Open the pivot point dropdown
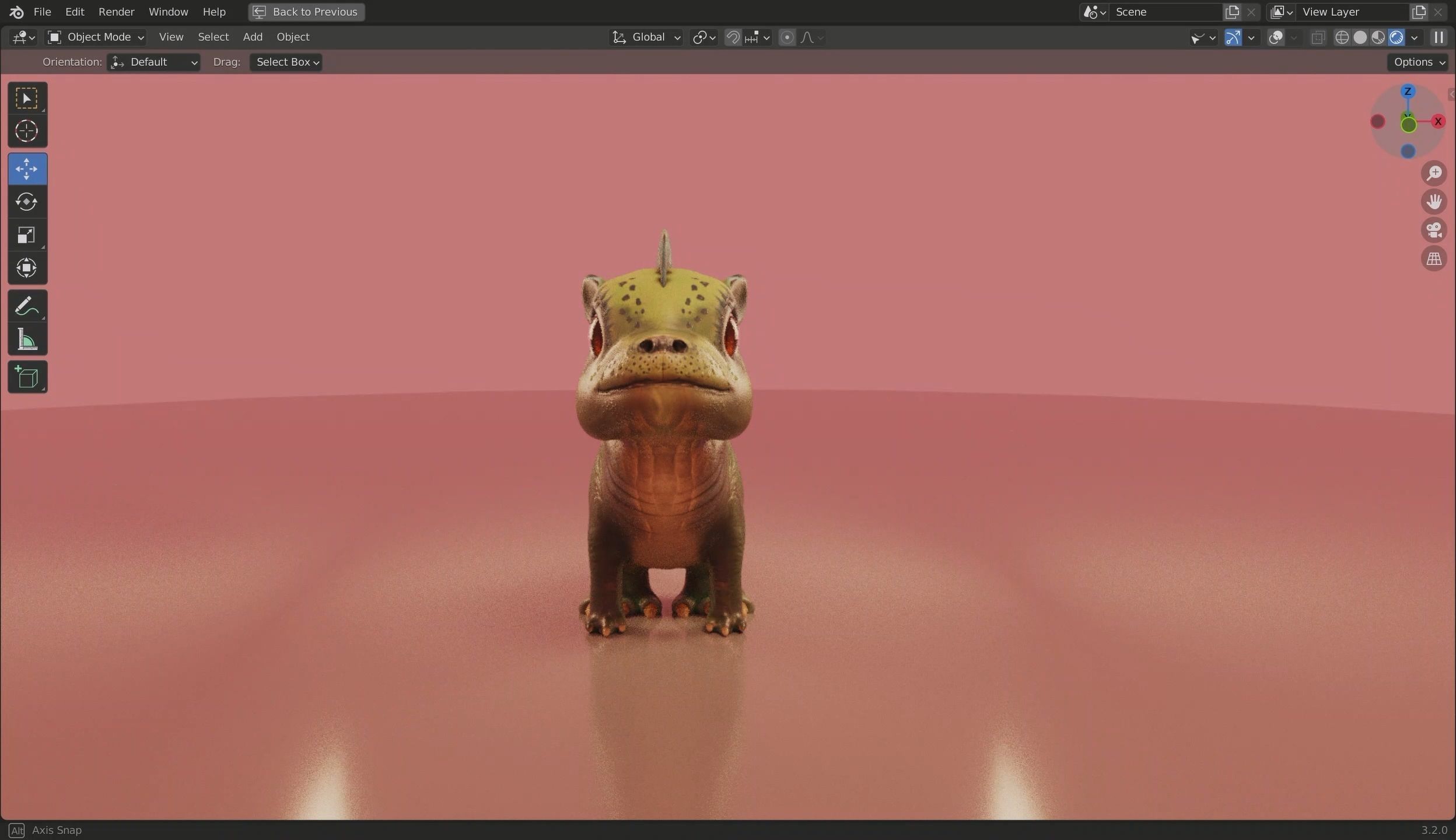The width and height of the screenshot is (1456, 840). 703,37
